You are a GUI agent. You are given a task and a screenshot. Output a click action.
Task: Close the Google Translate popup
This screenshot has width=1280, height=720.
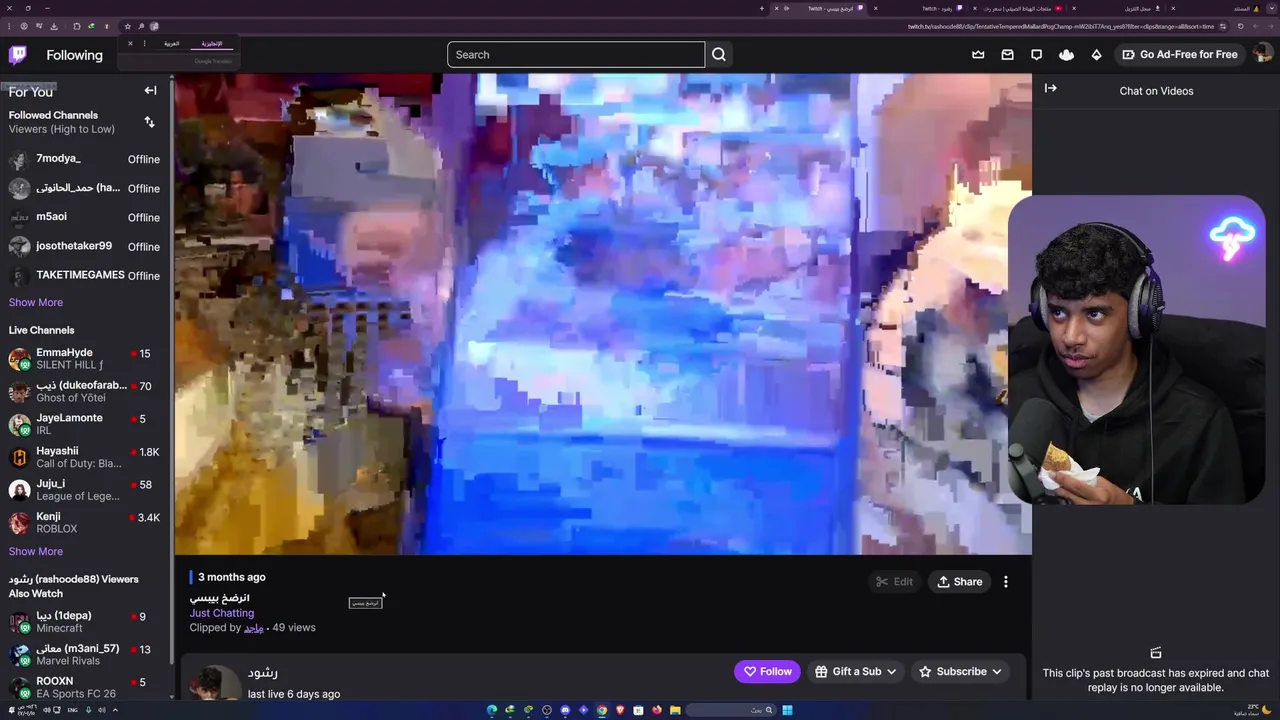coord(130,44)
